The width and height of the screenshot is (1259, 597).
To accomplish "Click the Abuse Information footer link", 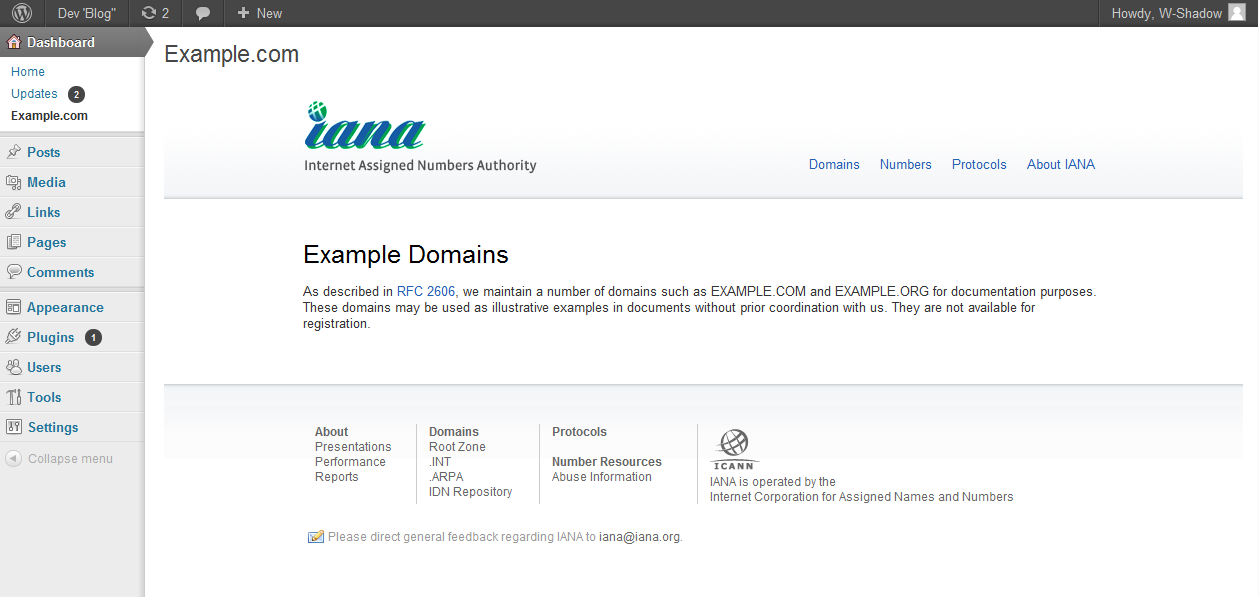I will point(602,477).
